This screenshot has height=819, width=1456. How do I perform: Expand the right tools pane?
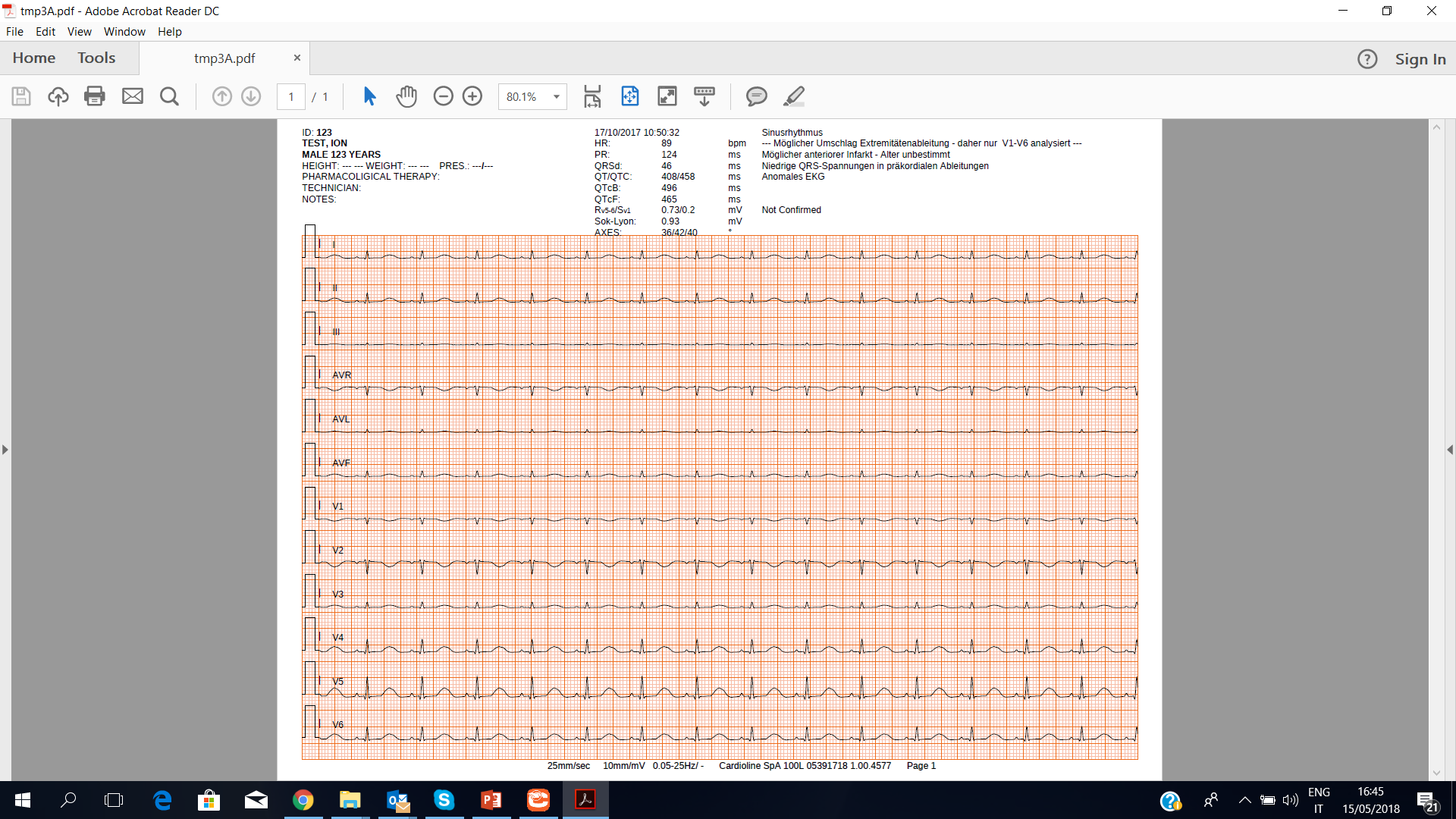click(1450, 450)
